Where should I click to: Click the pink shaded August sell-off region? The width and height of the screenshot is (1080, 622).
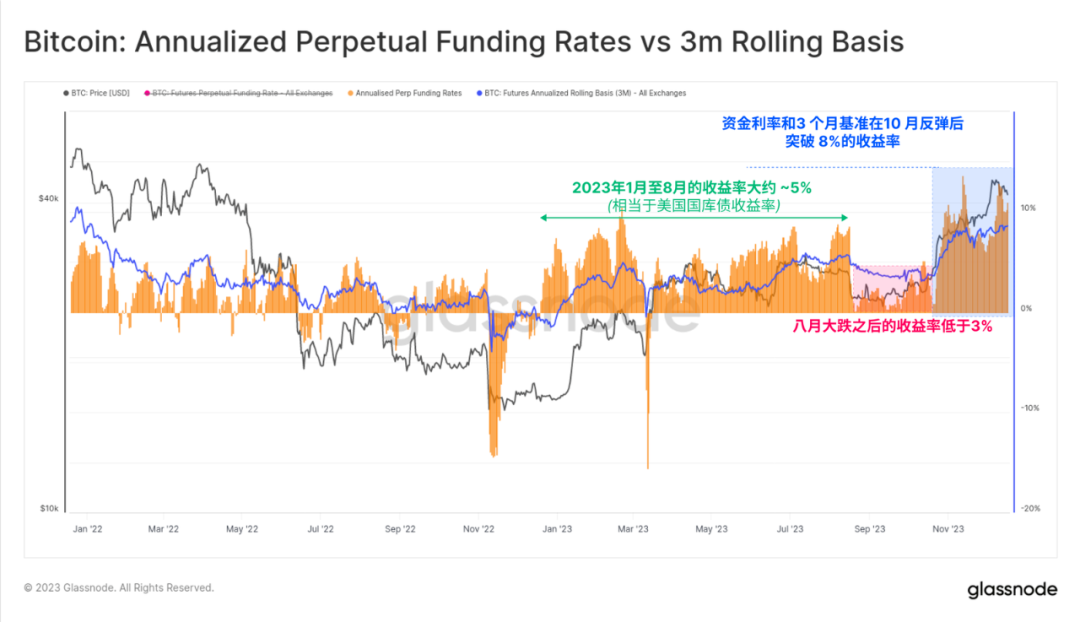[890, 288]
